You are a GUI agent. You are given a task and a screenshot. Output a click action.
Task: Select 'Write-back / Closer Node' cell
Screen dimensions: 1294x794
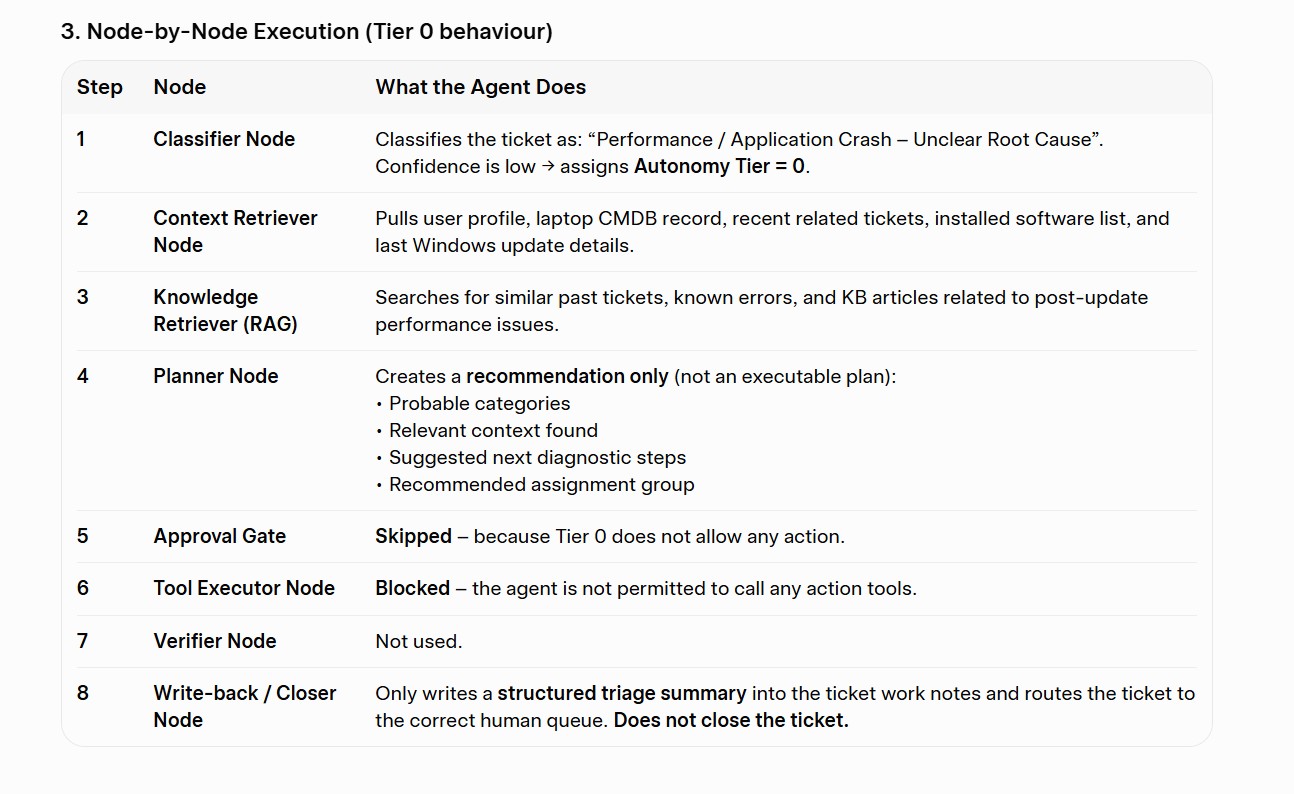click(245, 706)
